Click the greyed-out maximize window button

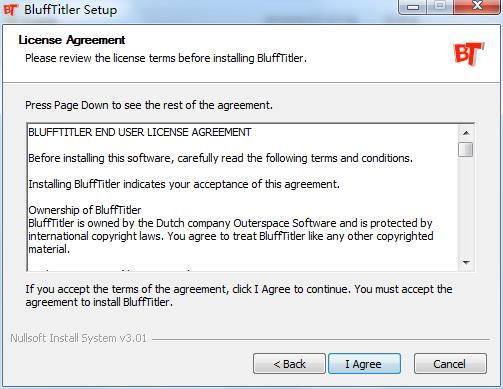point(440,7)
